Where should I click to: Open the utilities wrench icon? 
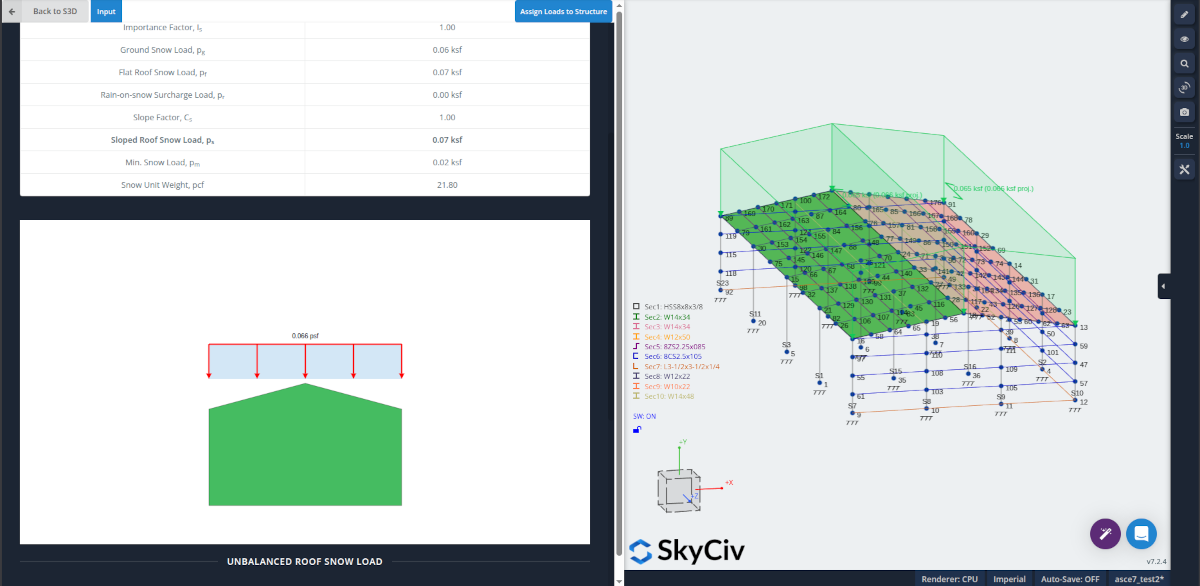tap(1184, 169)
